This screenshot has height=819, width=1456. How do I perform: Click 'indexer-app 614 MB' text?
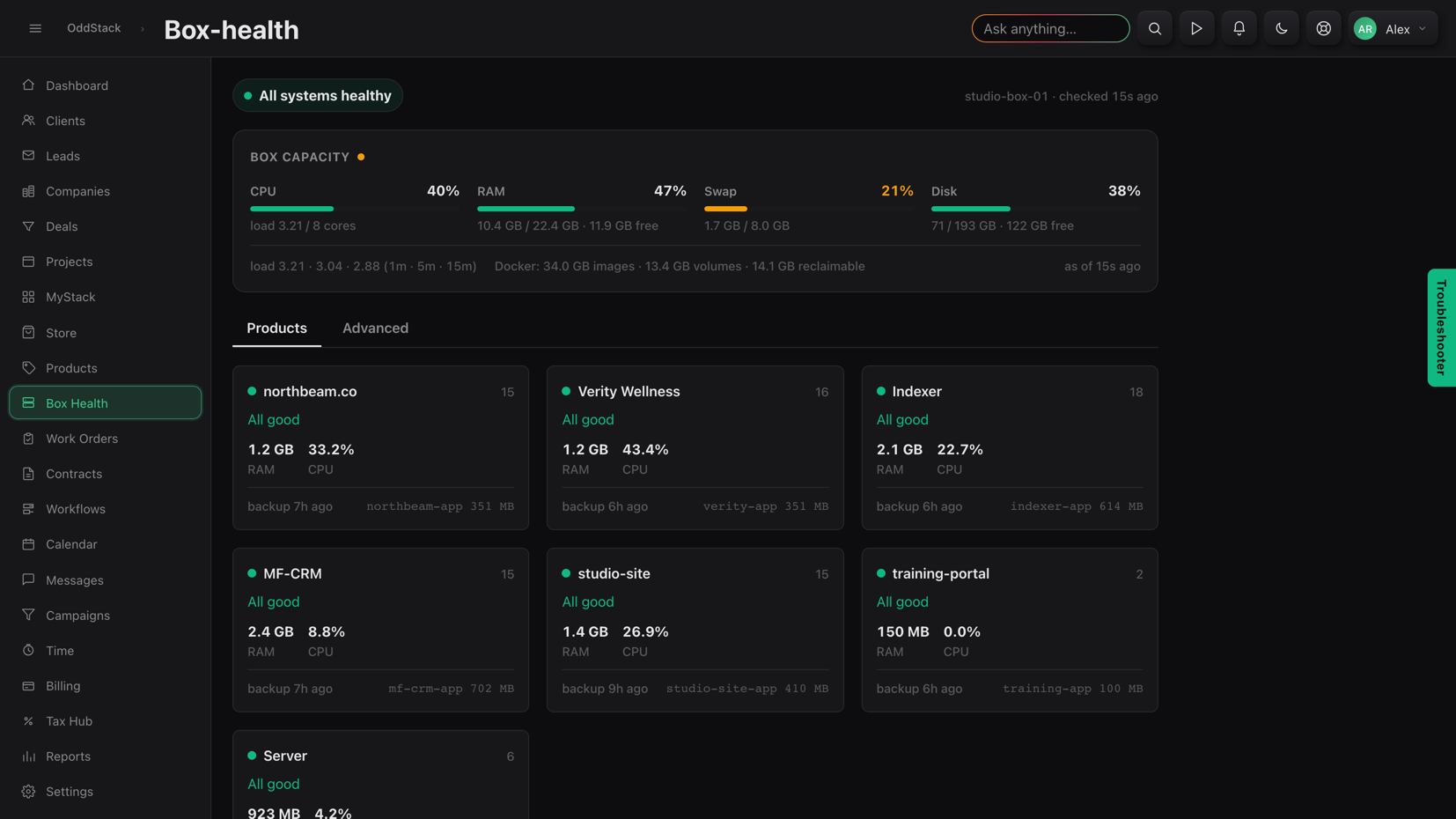pyautogui.click(x=1077, y=506)
